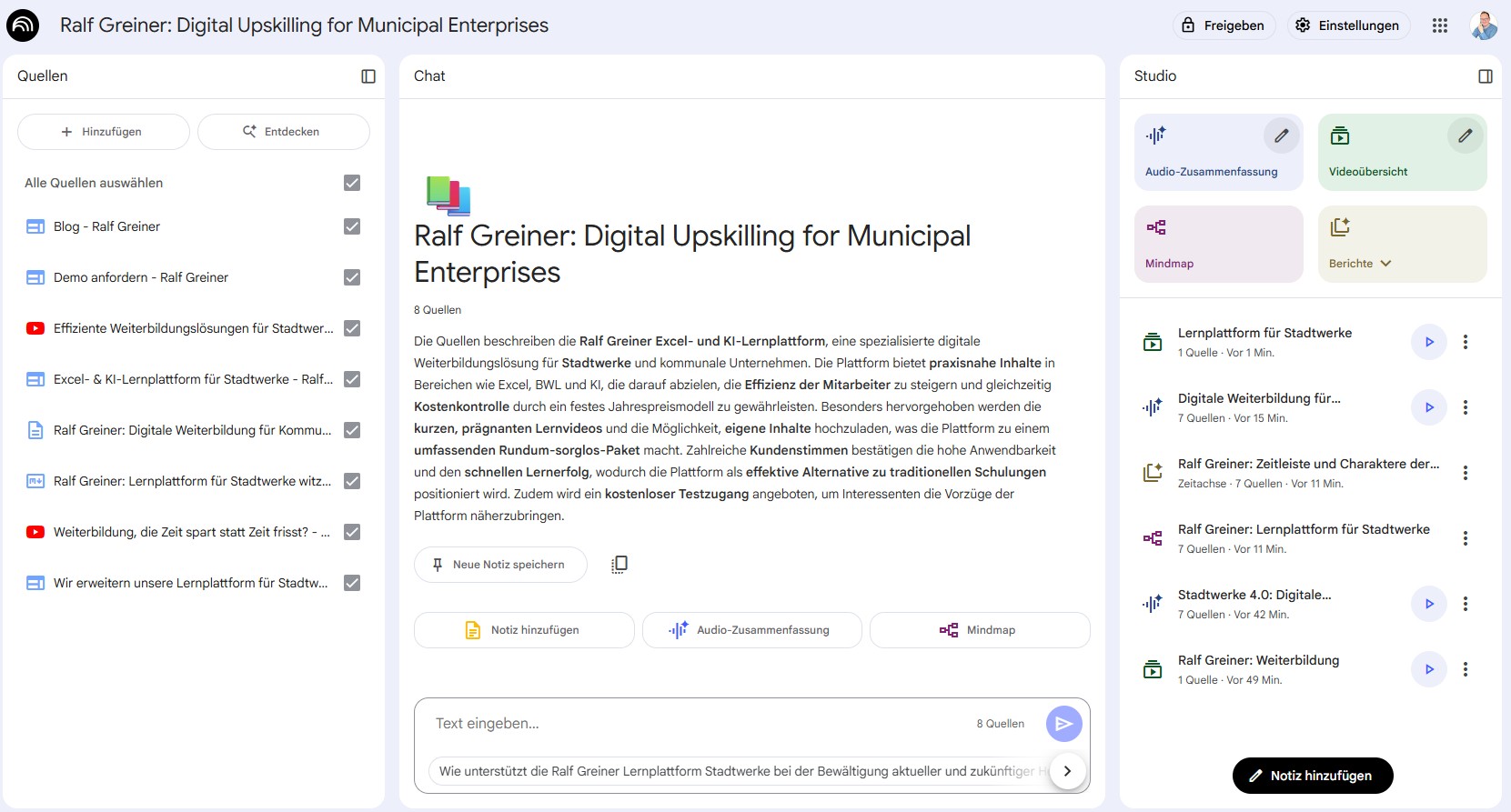The width and height of the screenshot is (1511, 812).
Task: Click Freigeben to share notebook
Action: tap(1224, 25)
